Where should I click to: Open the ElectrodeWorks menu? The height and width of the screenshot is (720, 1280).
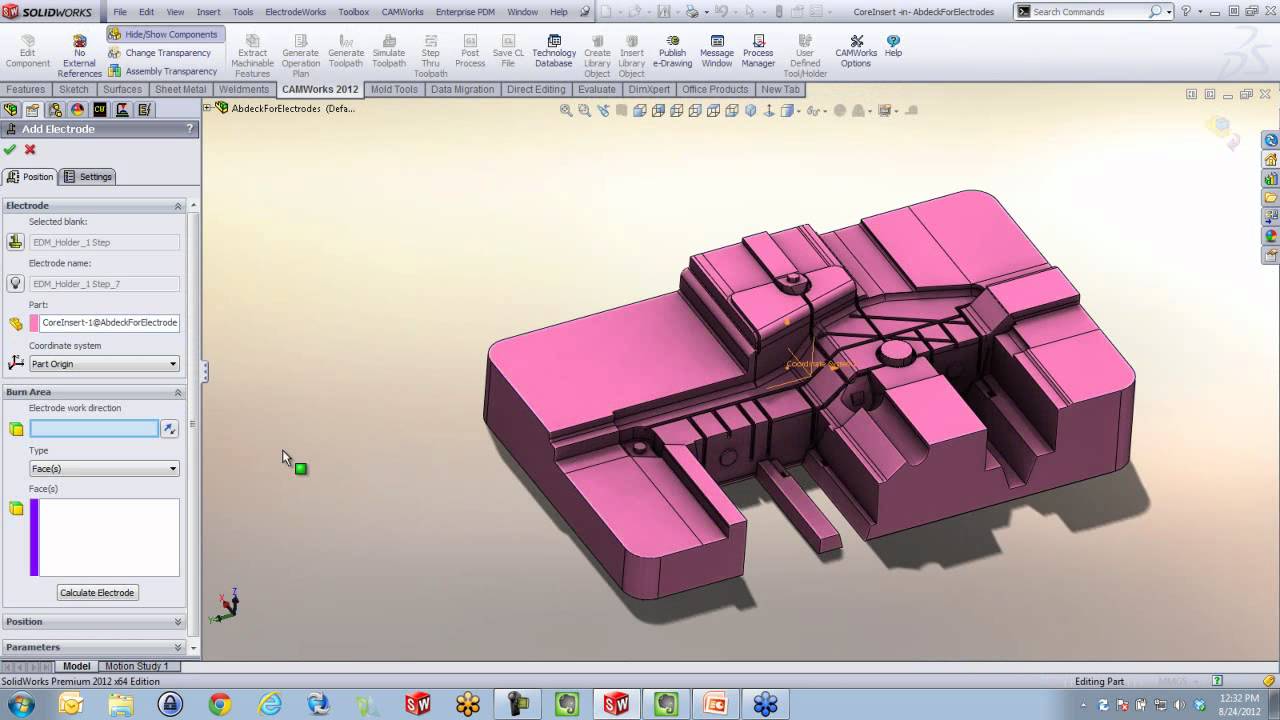coord(296,12)
